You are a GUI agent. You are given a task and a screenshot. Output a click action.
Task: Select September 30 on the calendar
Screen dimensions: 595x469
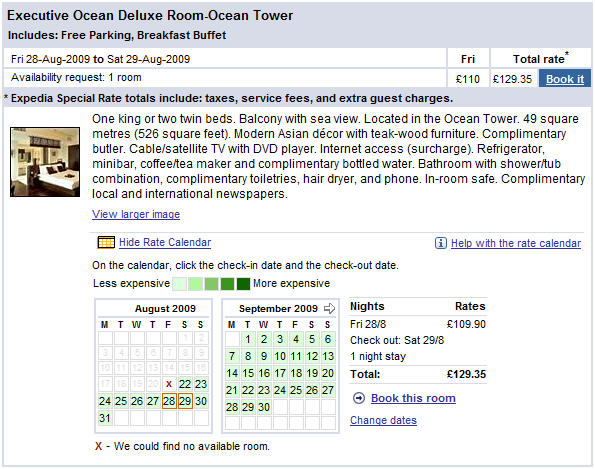pos(264,407)
